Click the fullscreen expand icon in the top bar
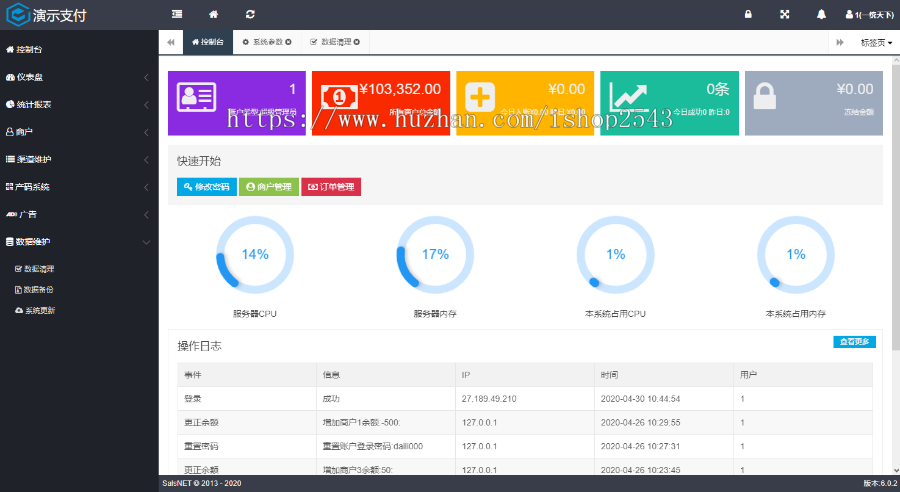 [x=785, y=14]
